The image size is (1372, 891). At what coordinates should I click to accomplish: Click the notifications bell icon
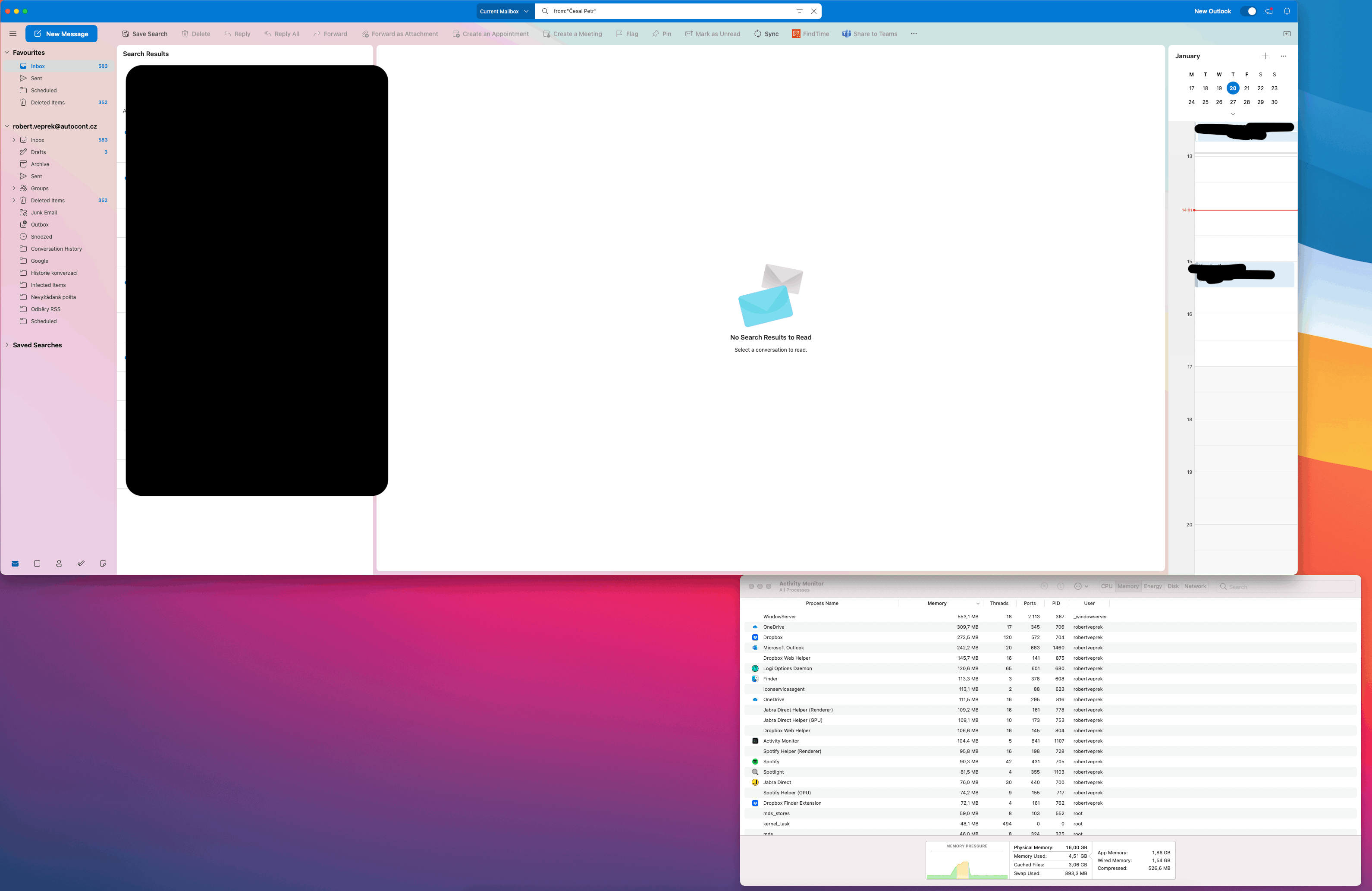pos(1287,11)
